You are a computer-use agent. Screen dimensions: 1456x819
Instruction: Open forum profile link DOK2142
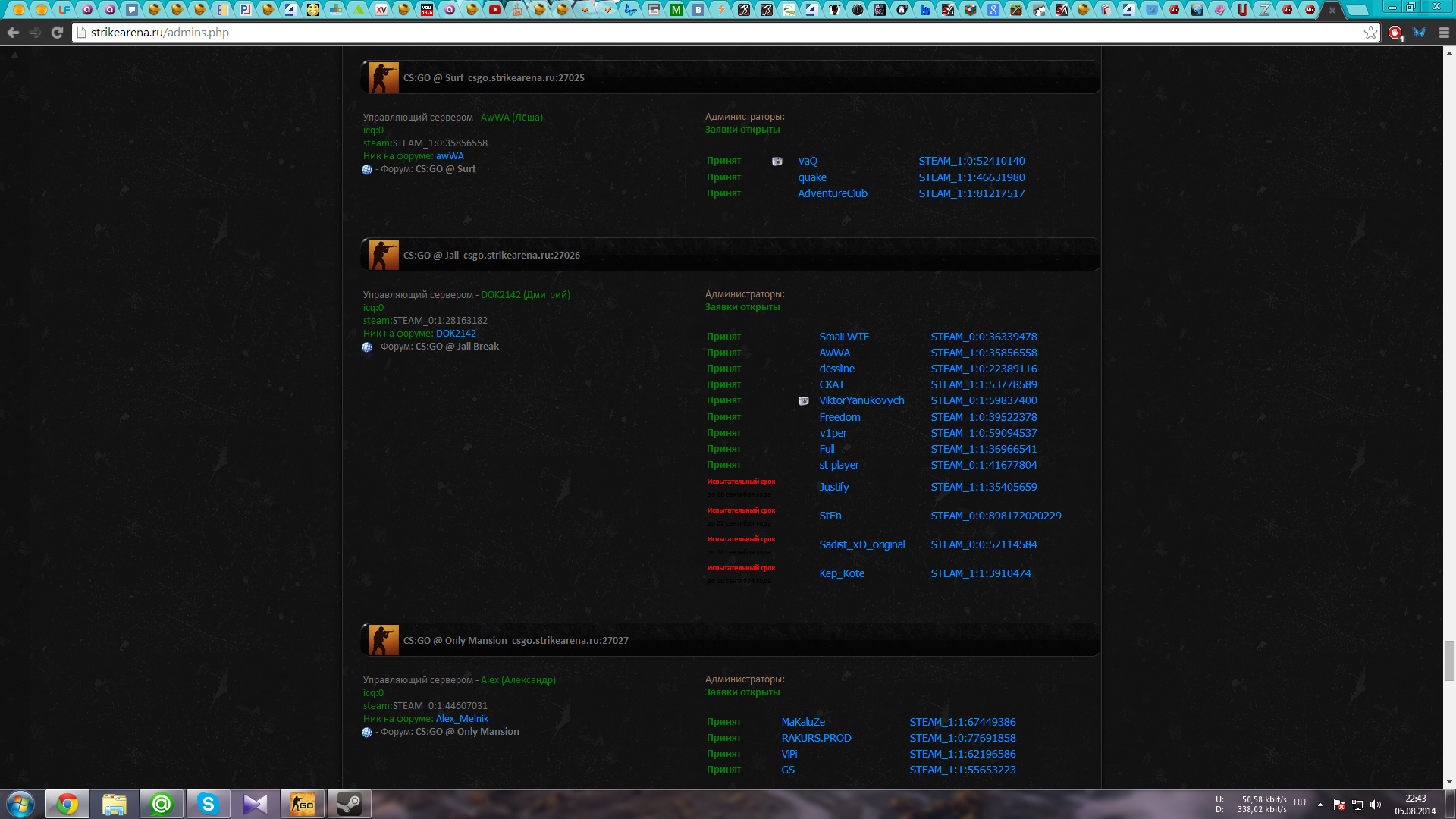(456, 334)
